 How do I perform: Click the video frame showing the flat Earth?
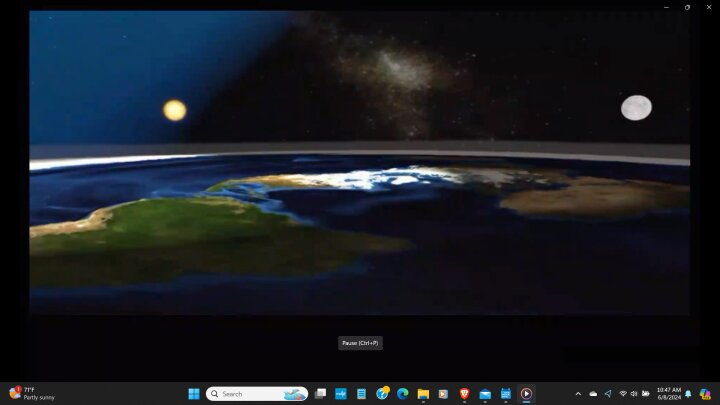pyautogui.click(x=360, y=163)
